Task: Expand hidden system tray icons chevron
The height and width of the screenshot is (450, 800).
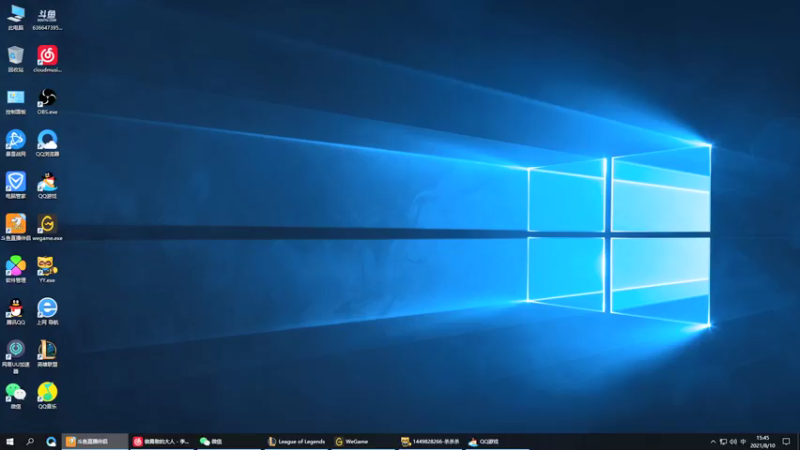Action: [x=713, y=442]
